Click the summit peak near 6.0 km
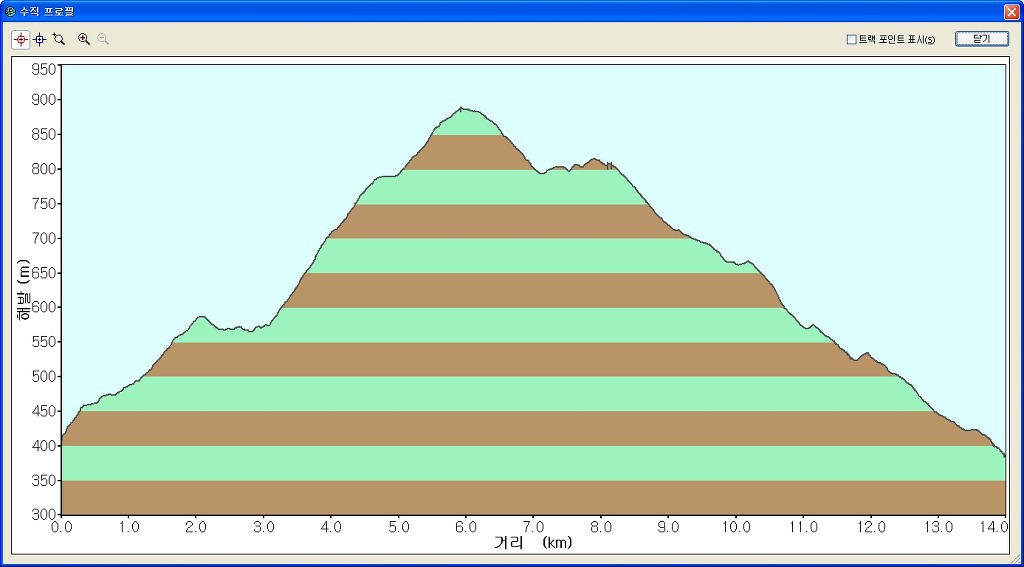Screen dimensions: 1024x567 (461, 108)
